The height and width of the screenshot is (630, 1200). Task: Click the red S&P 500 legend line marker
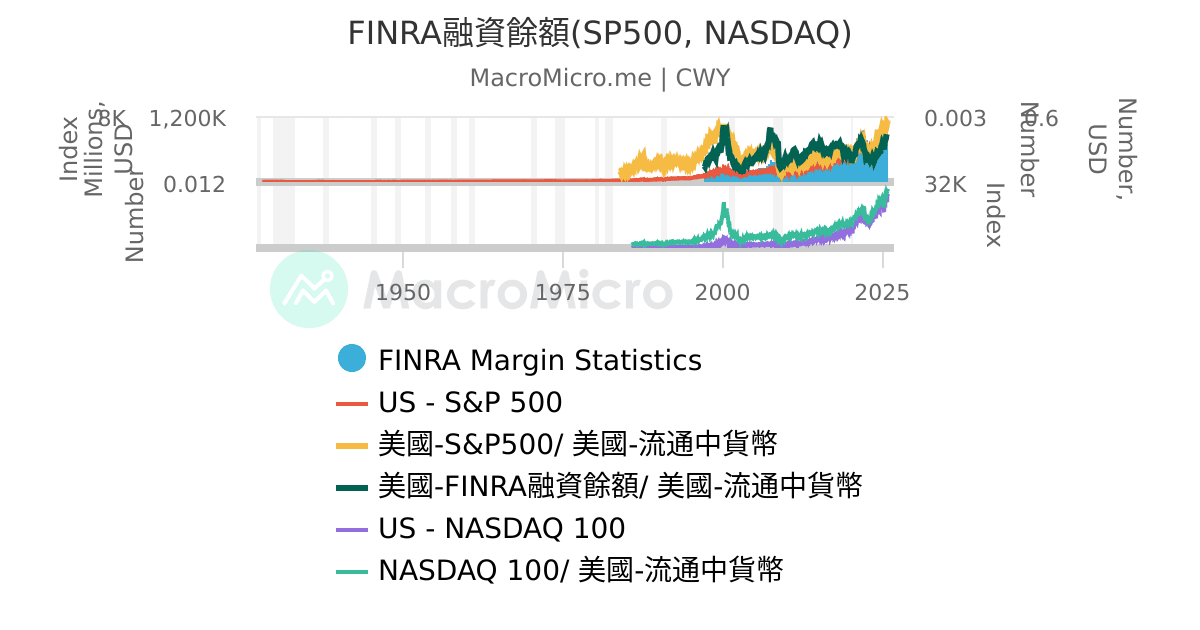click(352, 403)
